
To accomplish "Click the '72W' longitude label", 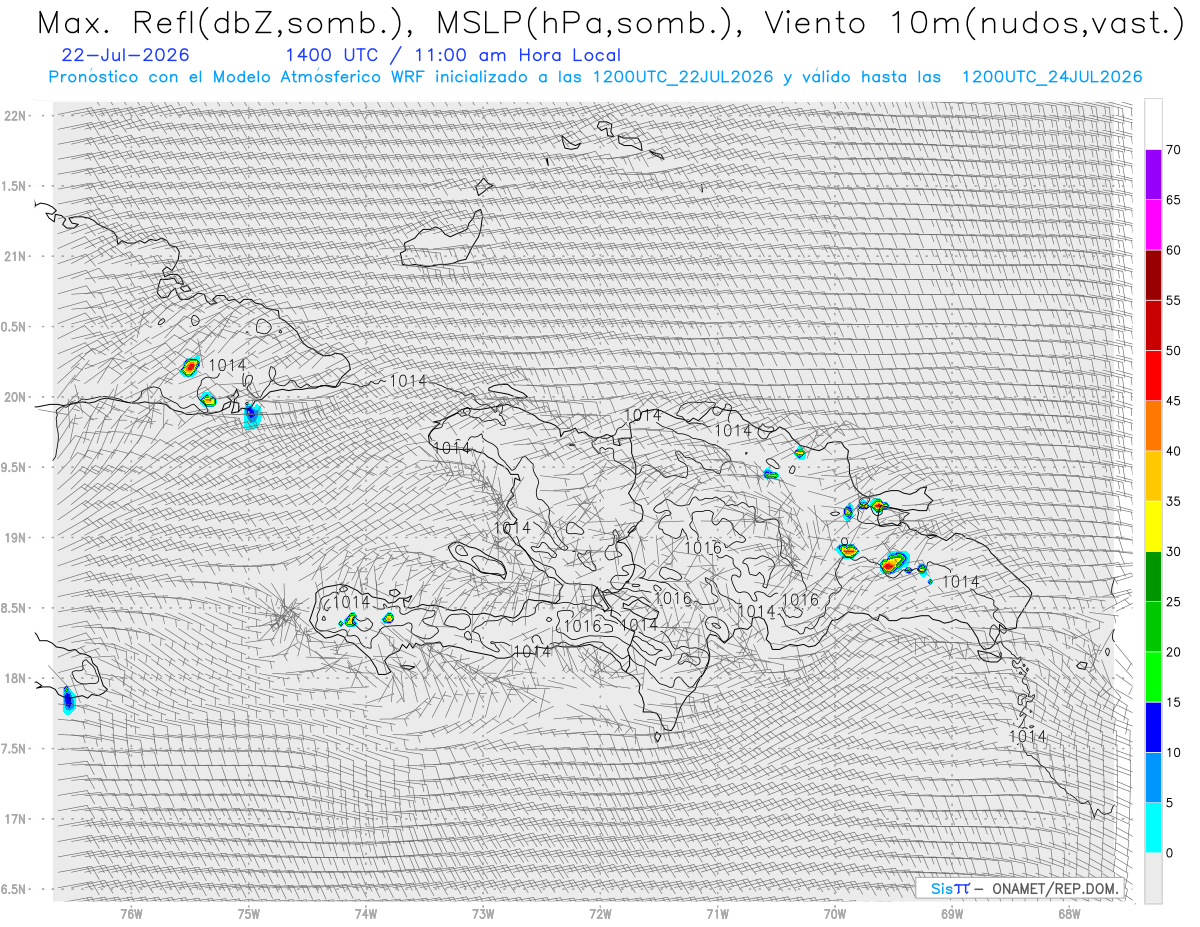I will [601, 913].
